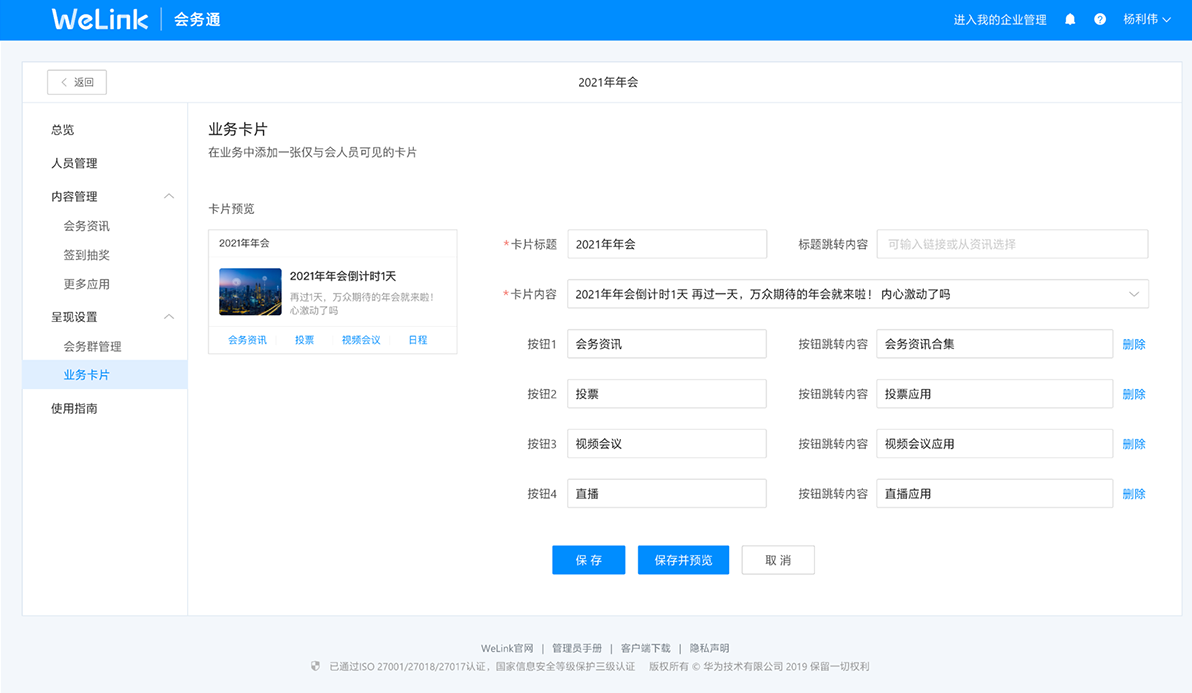The height and width of the screenshot is (693, 1192).
Task: Collapse the 内容管理 sidebar section
Action: point(168,196)
